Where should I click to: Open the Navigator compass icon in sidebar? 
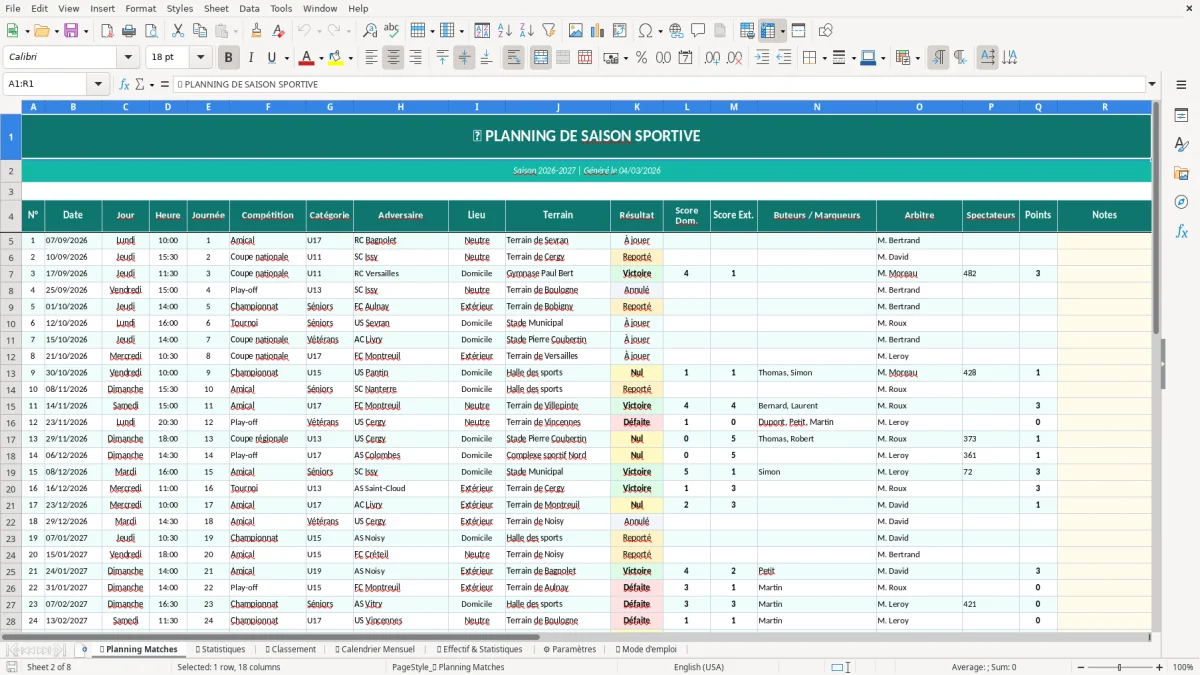click(1181, 202)
